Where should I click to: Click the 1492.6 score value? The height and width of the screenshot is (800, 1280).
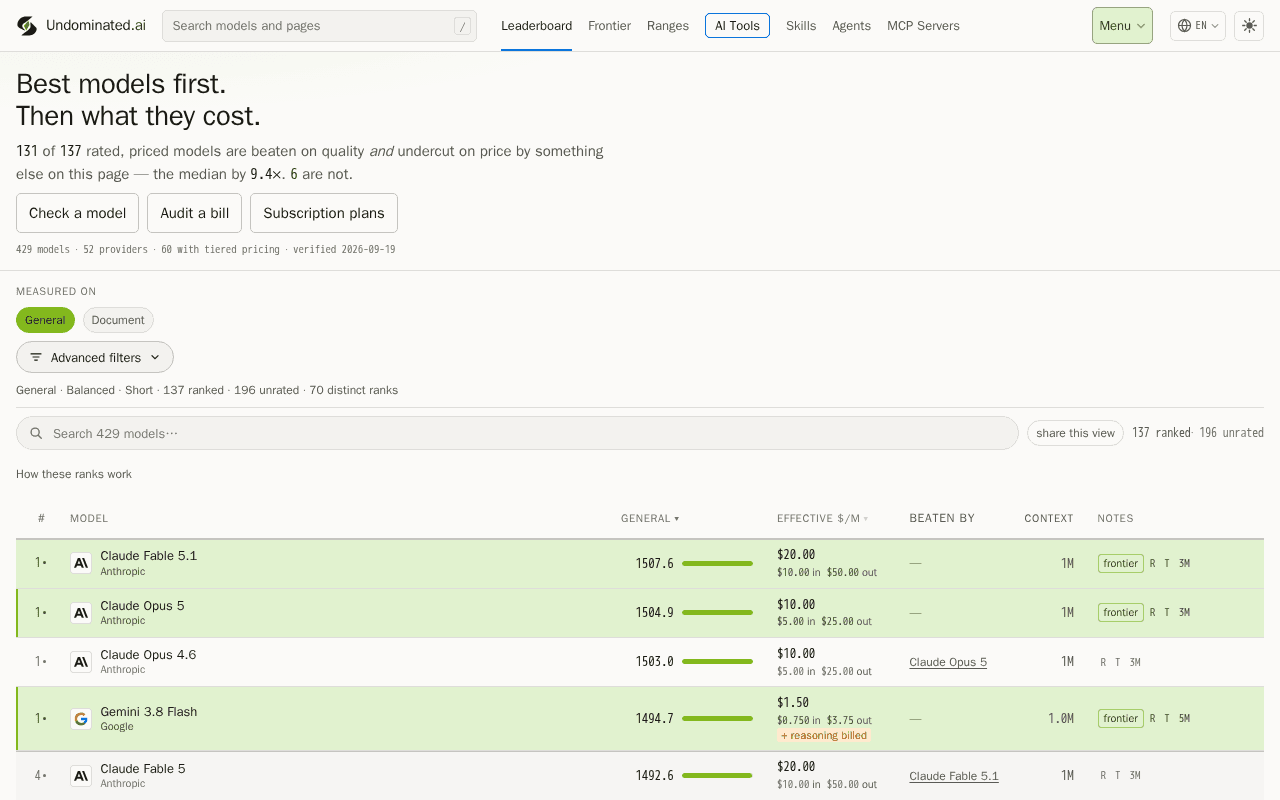point(654,776)
